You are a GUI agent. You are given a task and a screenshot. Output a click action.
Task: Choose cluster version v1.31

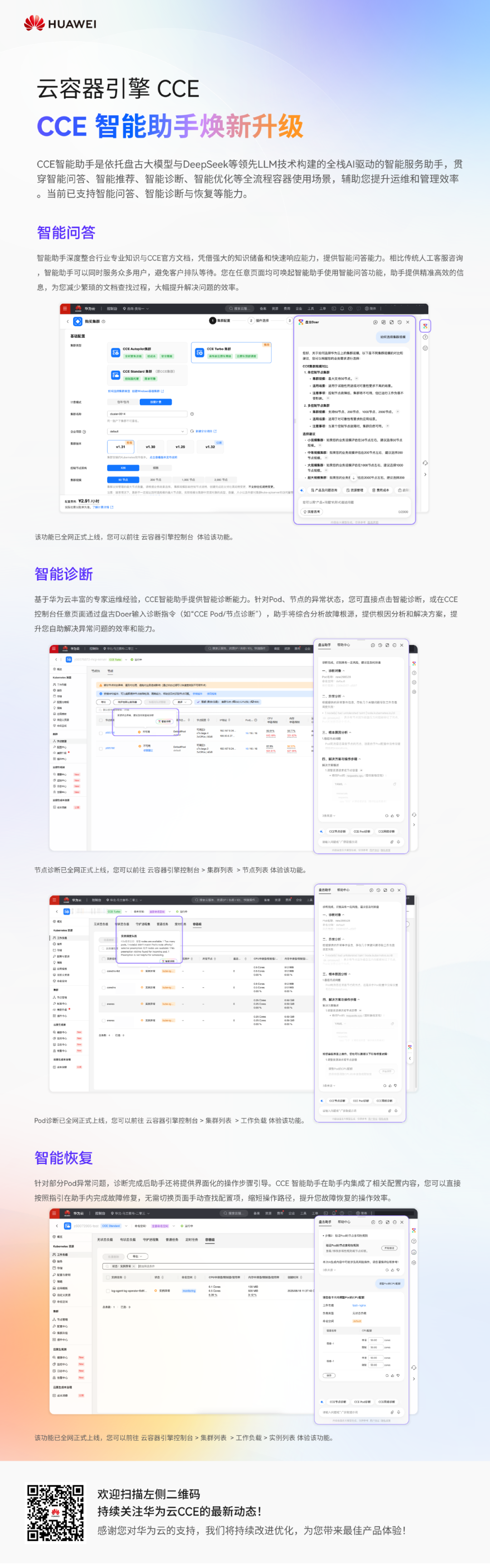point(121,446)
